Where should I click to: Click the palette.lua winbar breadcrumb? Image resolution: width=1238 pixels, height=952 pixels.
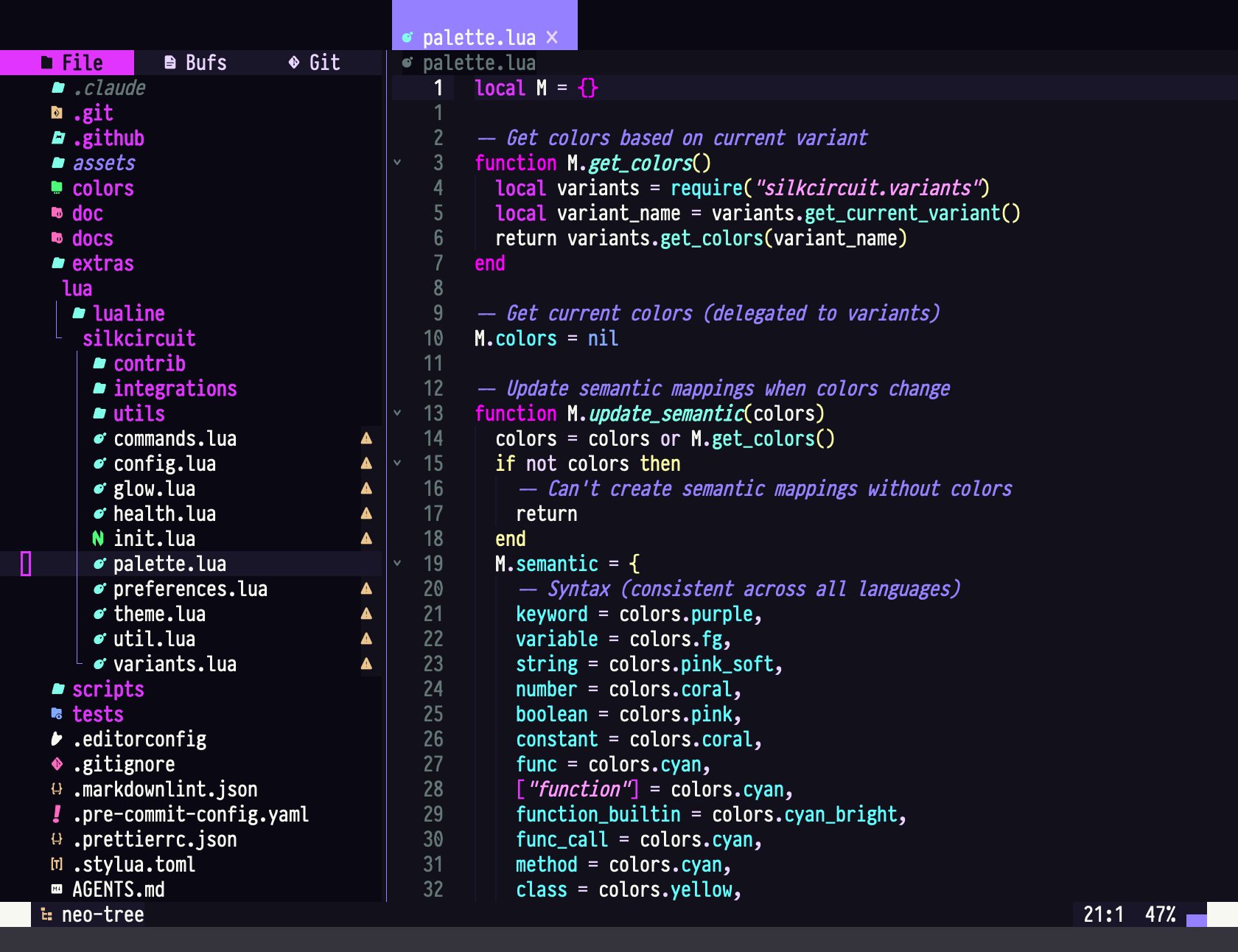coord(479,63)
